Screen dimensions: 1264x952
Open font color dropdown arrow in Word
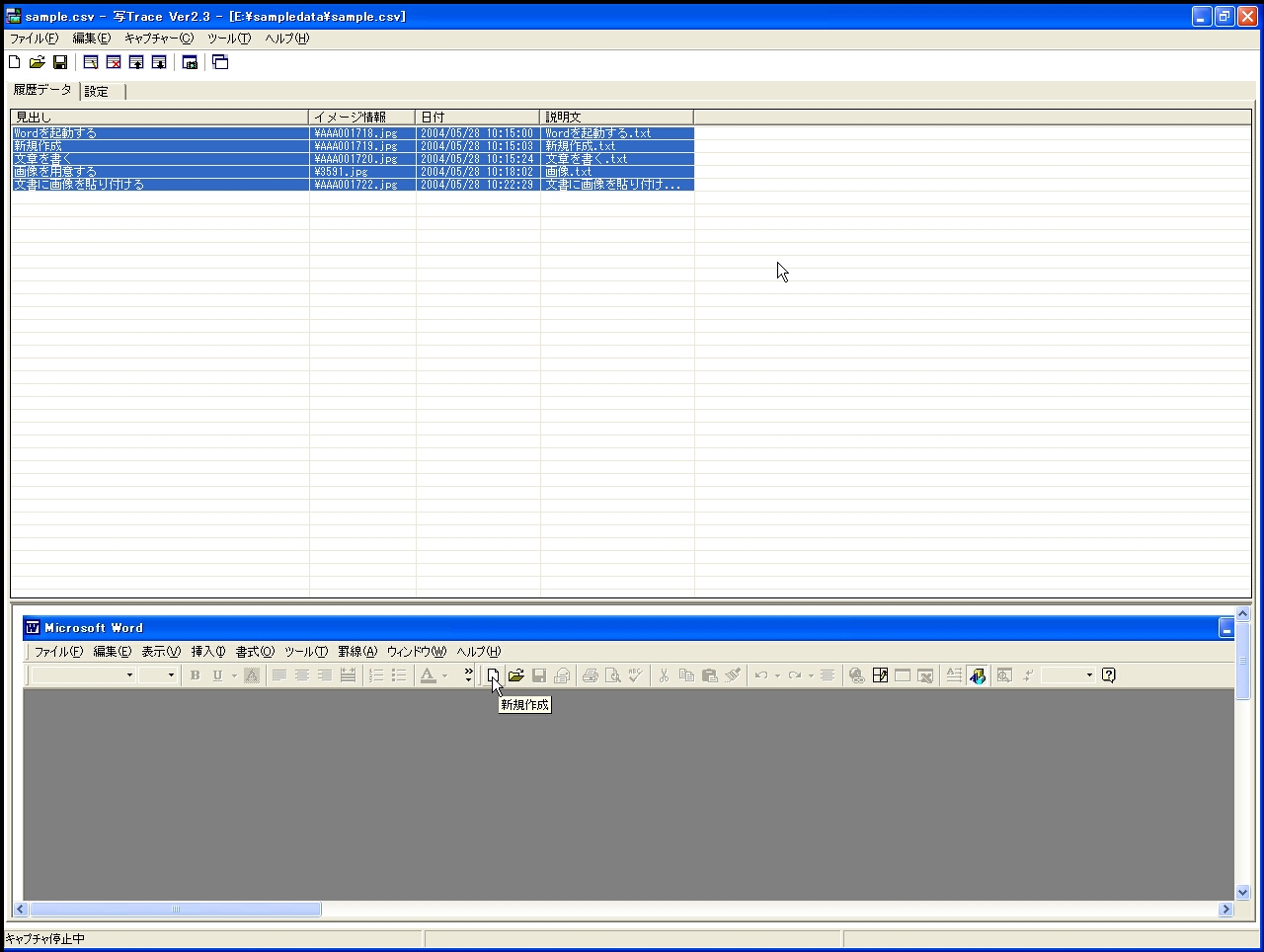tap(444, 675)
